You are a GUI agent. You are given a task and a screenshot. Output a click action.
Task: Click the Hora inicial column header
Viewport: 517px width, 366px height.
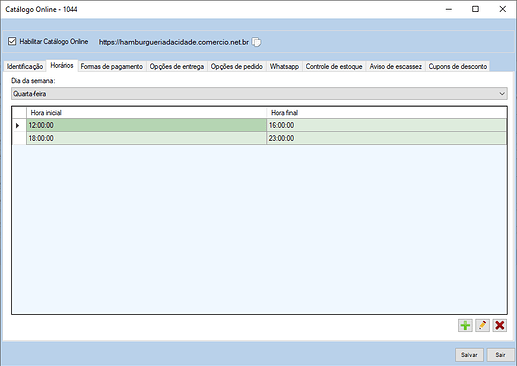click(x=146, y=113)
